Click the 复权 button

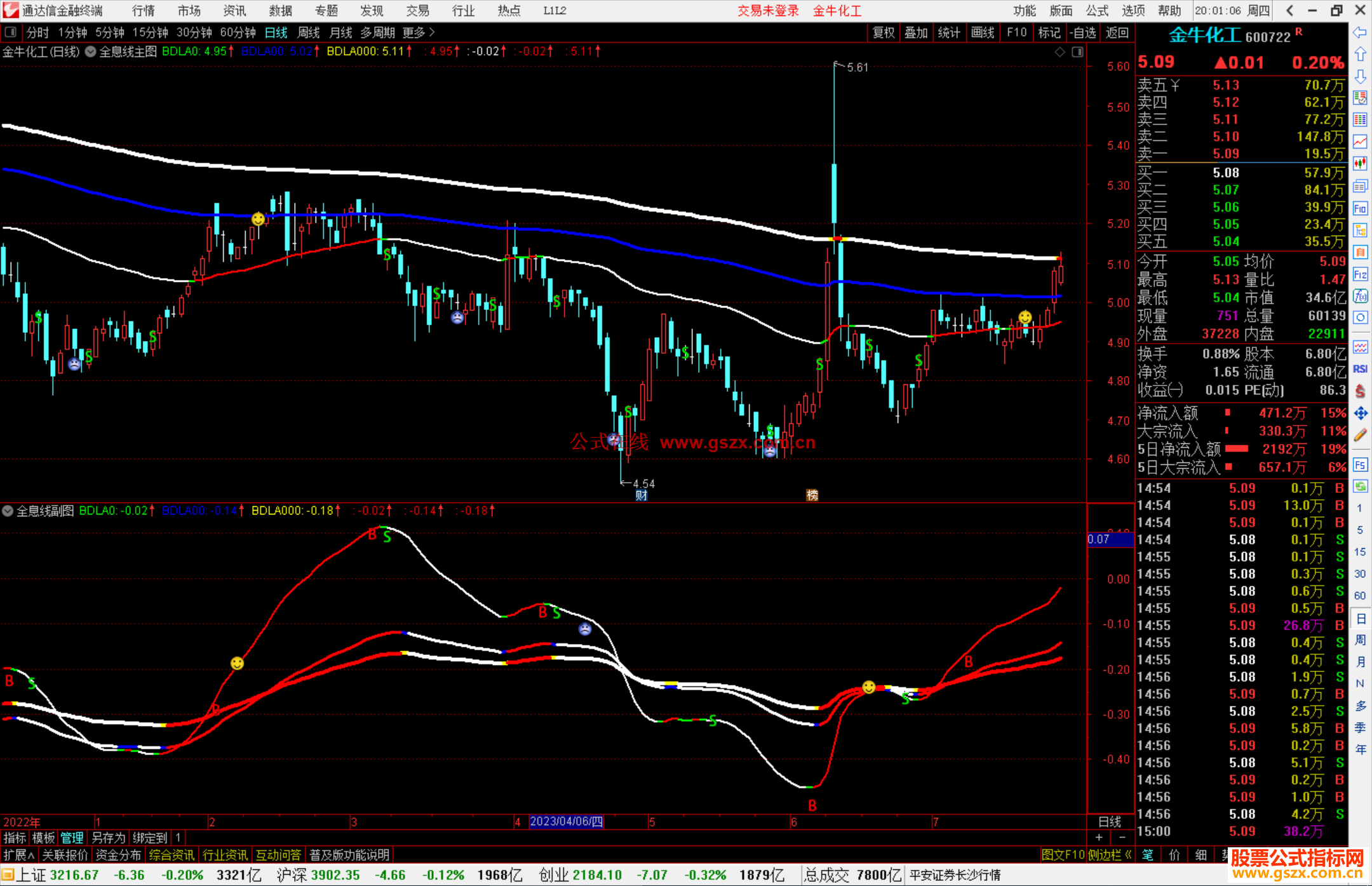tap(883, 32)
